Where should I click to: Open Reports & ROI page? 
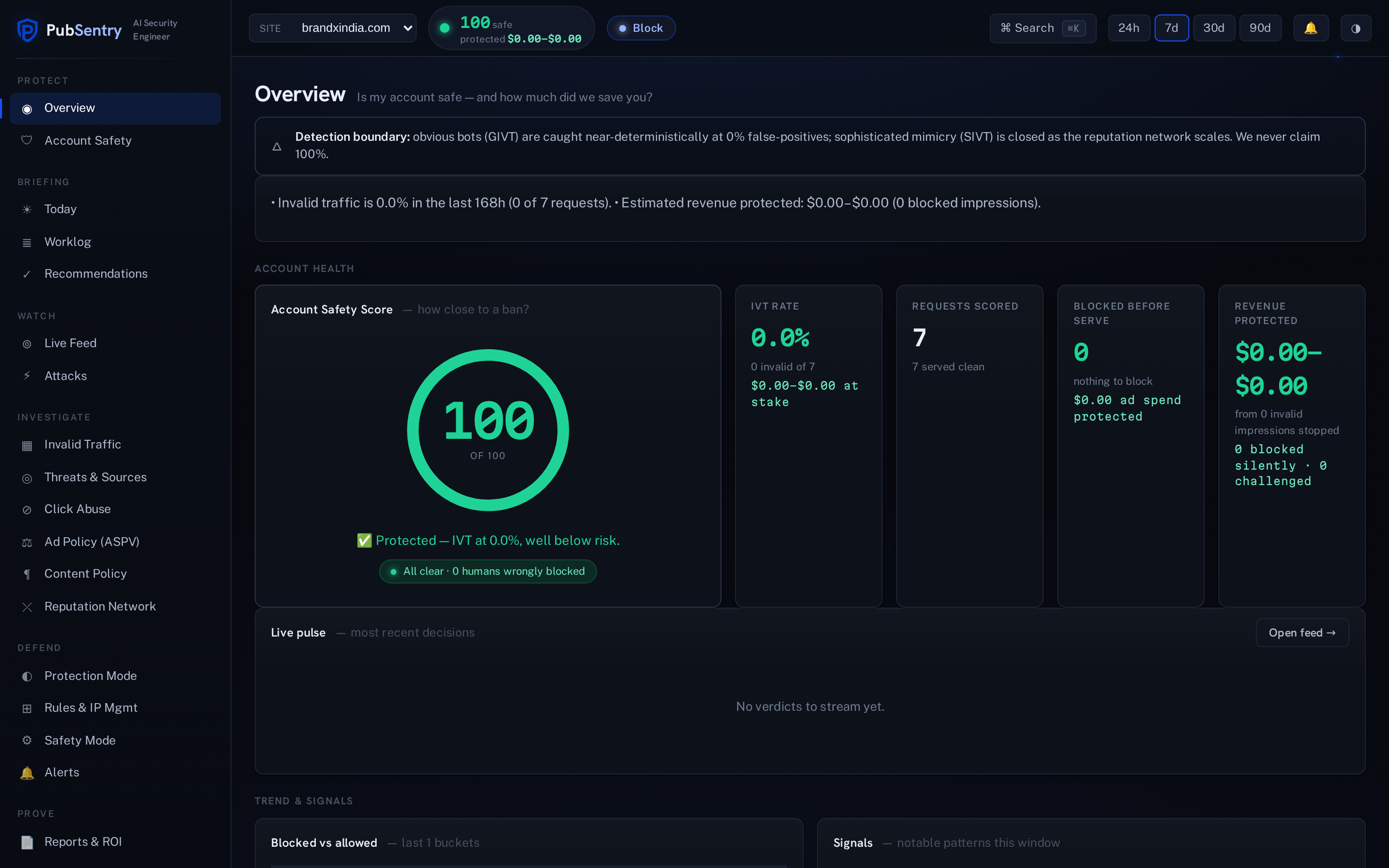click(x=115, y=842)
